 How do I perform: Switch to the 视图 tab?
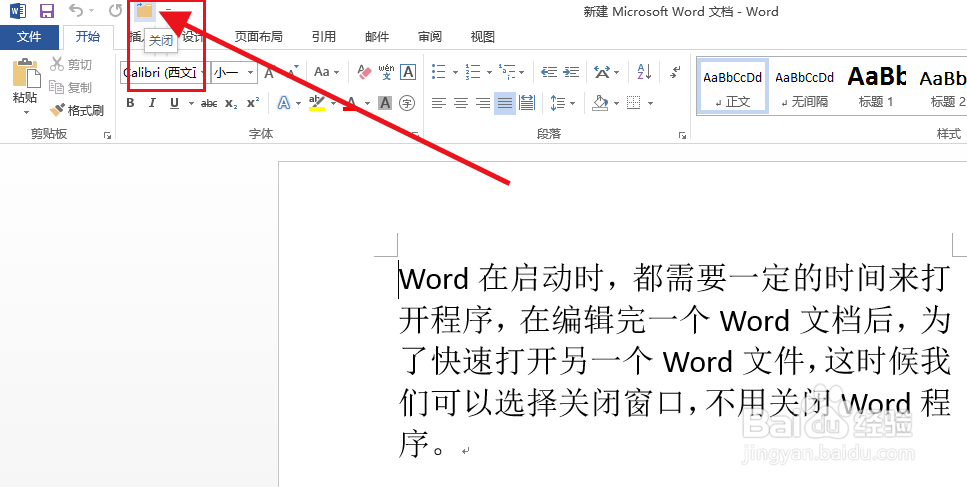(483, 37)
